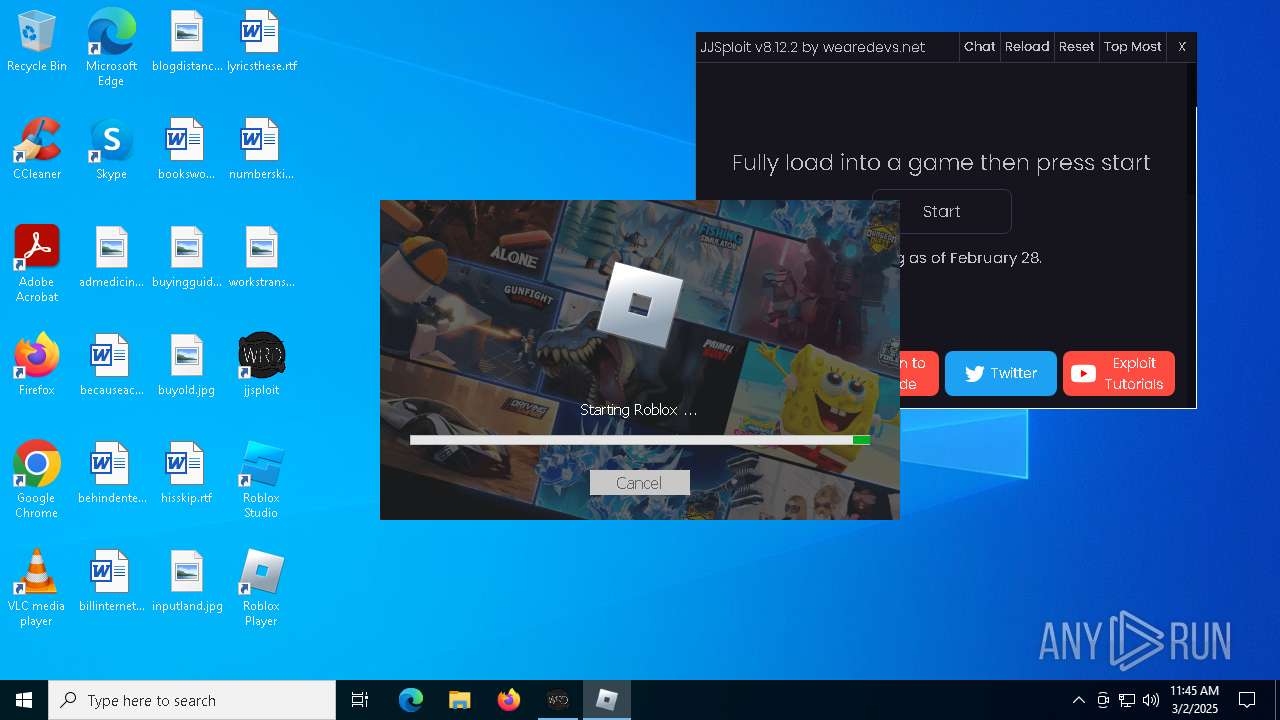Open Microsoft Edge desktop shortcut
The width and height of the screenshot is (1280, 720).
click(111, 48)
